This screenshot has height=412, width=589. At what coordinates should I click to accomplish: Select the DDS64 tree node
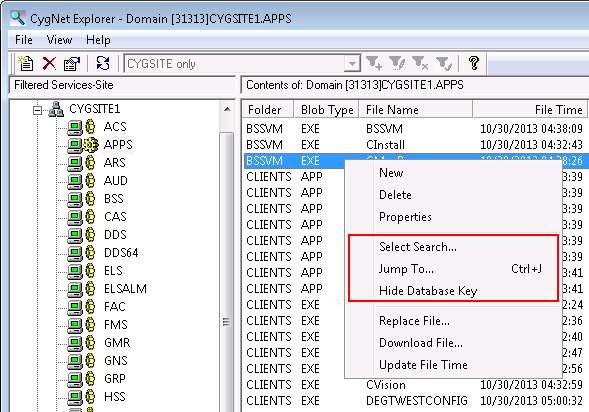click(121, 253)
